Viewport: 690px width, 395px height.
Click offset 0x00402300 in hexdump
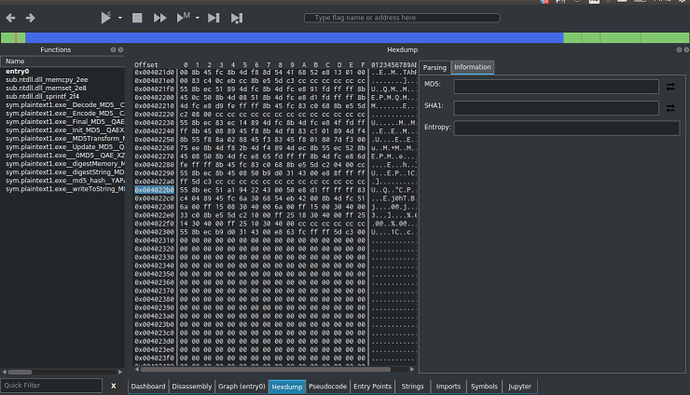[154, 232]
